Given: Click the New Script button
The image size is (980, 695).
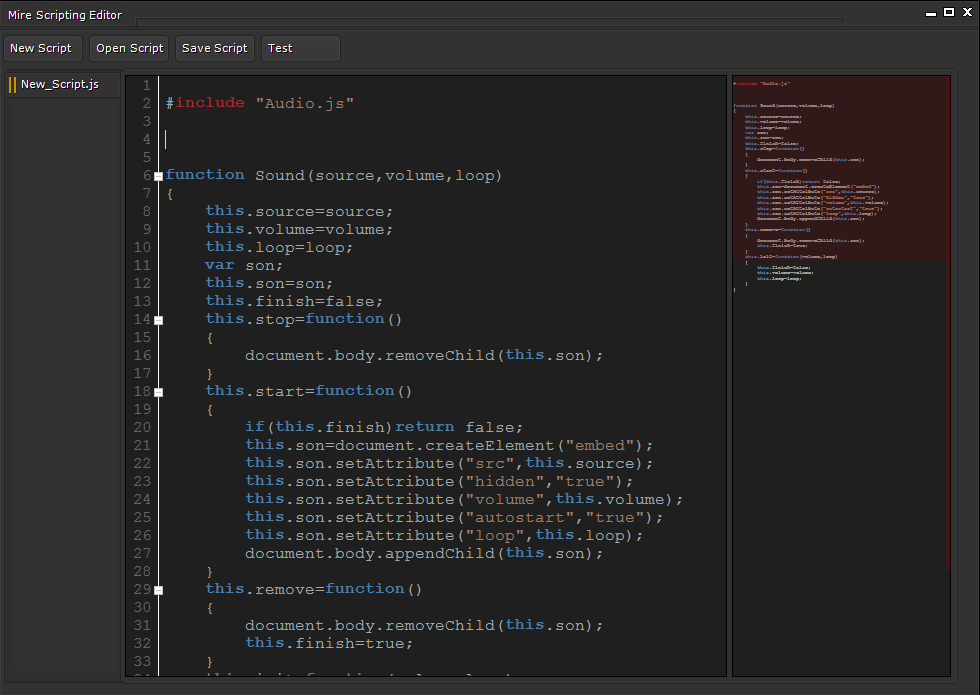Looking at the screenshot, I should point(42,48).
